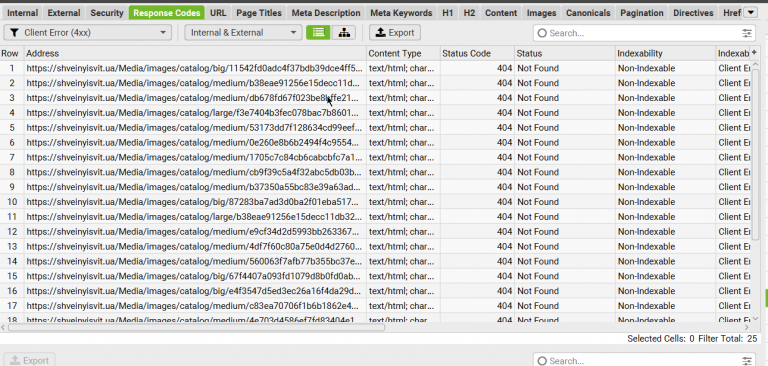This screenshot has height=366, width=768.
Task: Switch to list view mode icon
Action: 318,33
